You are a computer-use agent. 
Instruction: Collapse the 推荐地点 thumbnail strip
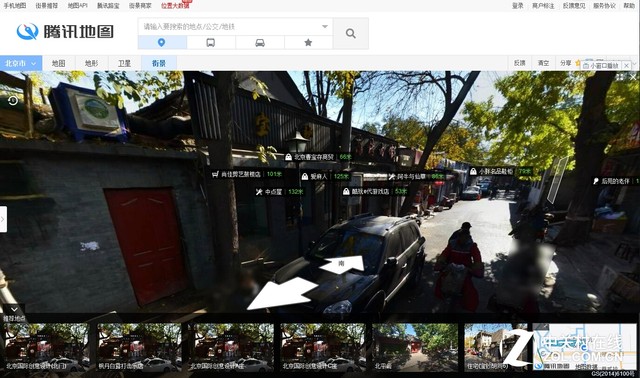(x=14, y=309)
